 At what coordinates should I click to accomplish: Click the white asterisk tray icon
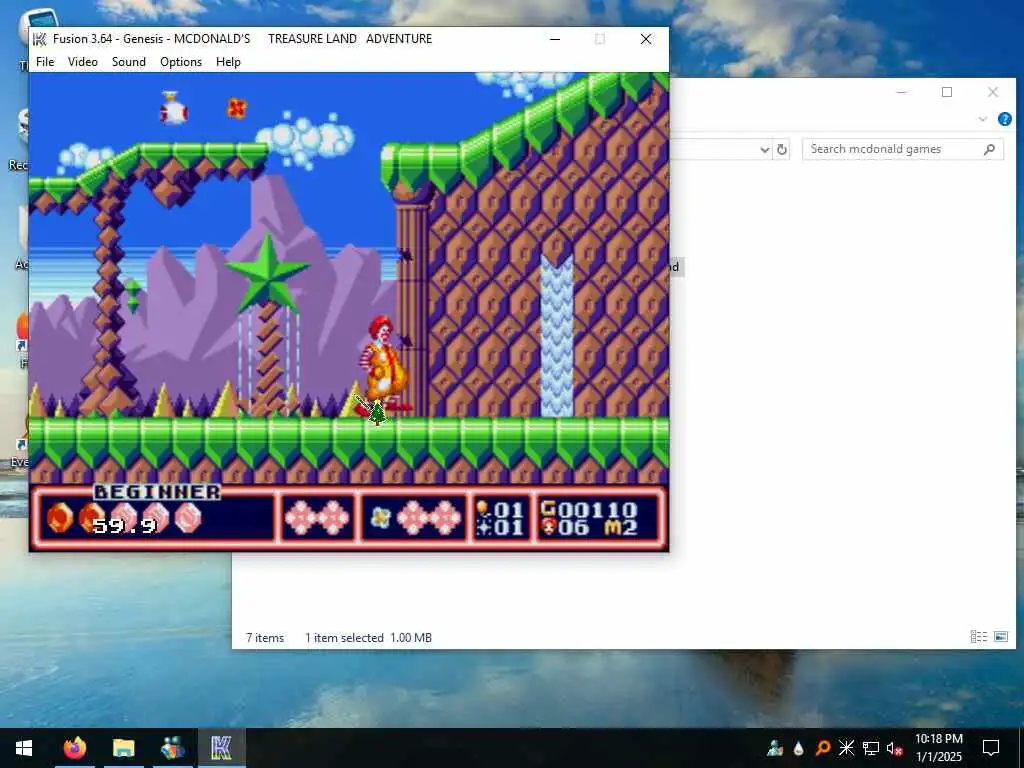[846, 748]
